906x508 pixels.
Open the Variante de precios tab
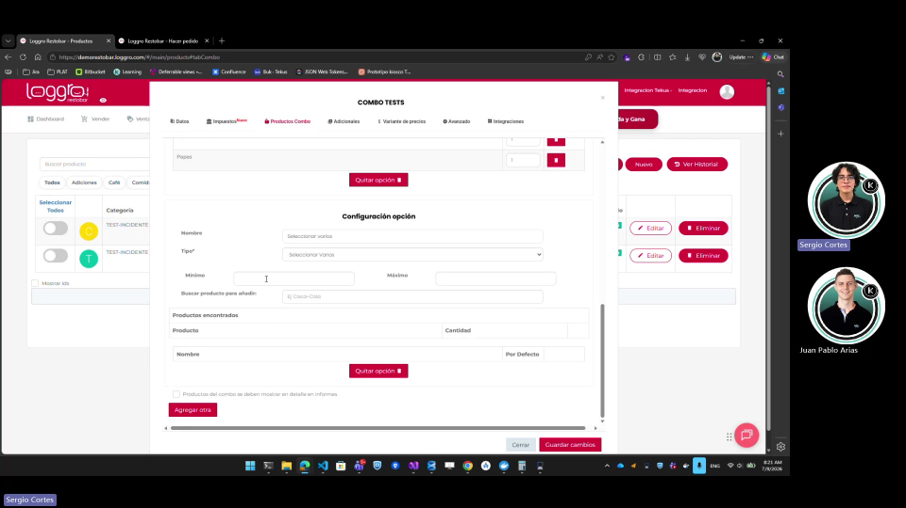pyautogui.click(x=402, y=121)
